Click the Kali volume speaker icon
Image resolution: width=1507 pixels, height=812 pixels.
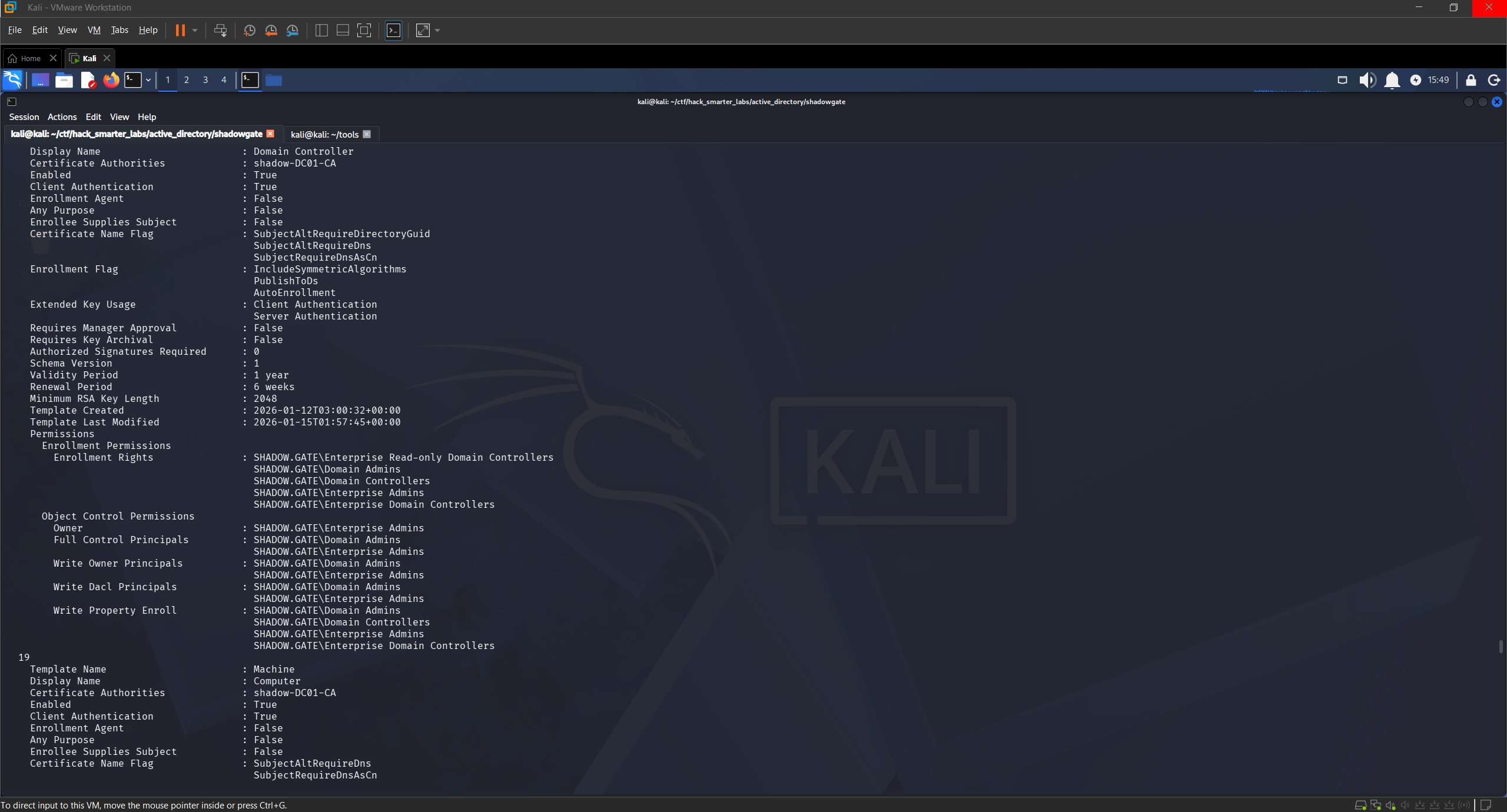tap(1367, 80)
